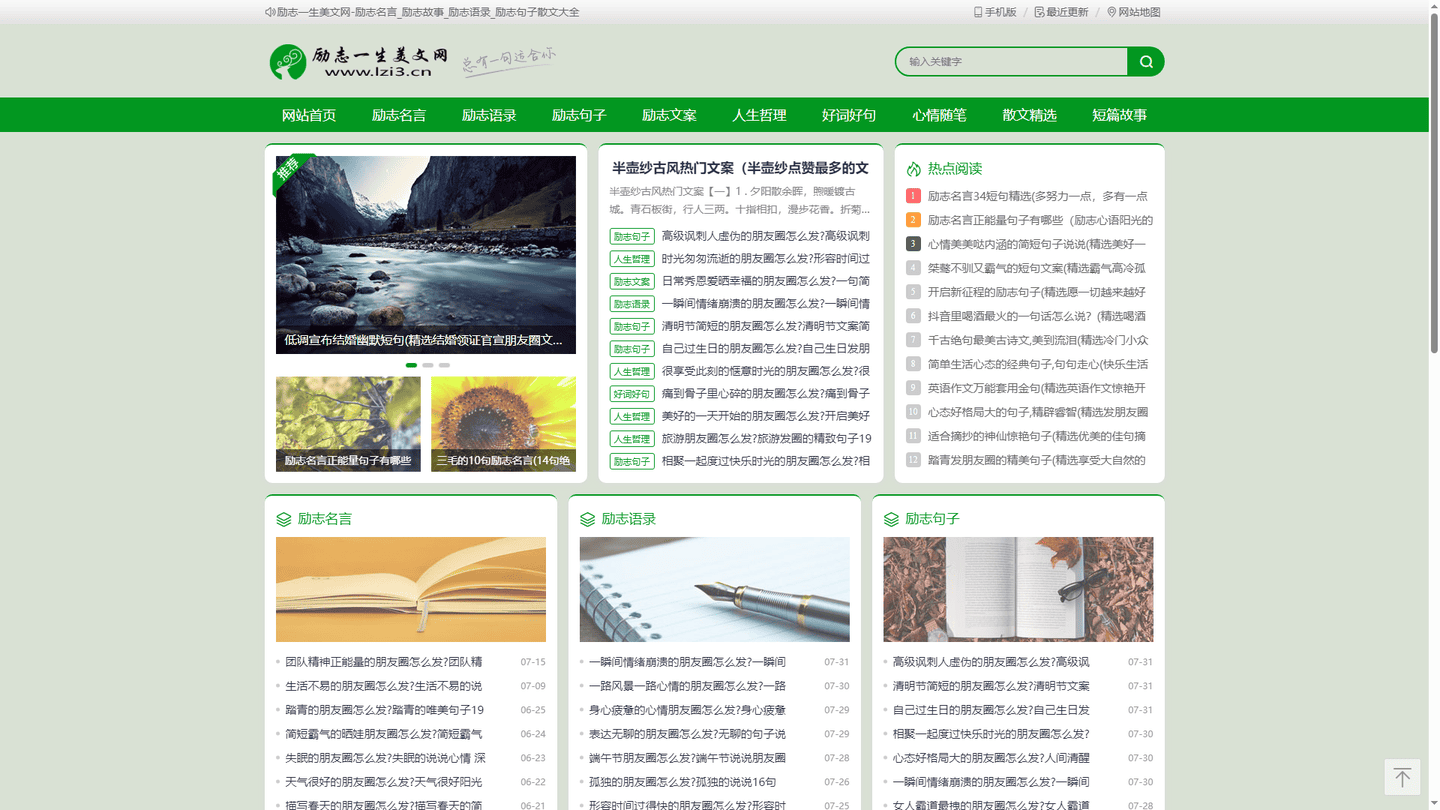1440x810 pixels.
Task: Open 团队精神正能量的朋友圈怎么发 article
Action: pos(384,662)
